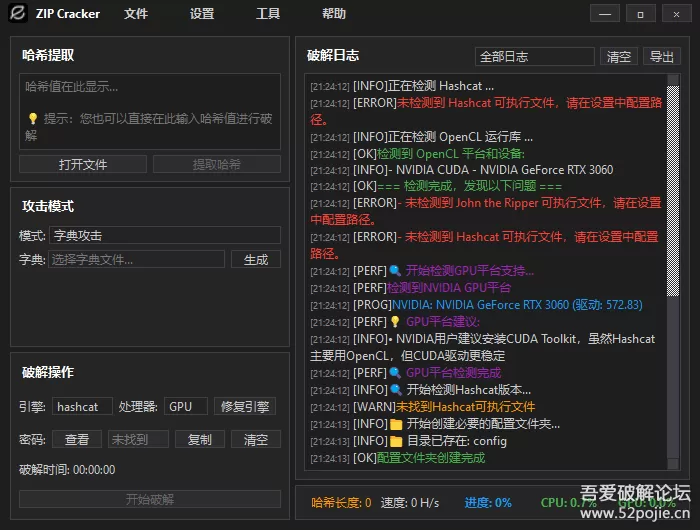The width and height of the screenshot is (700, 530).
Task: Click the hash value text area
Action: [150, 111]
